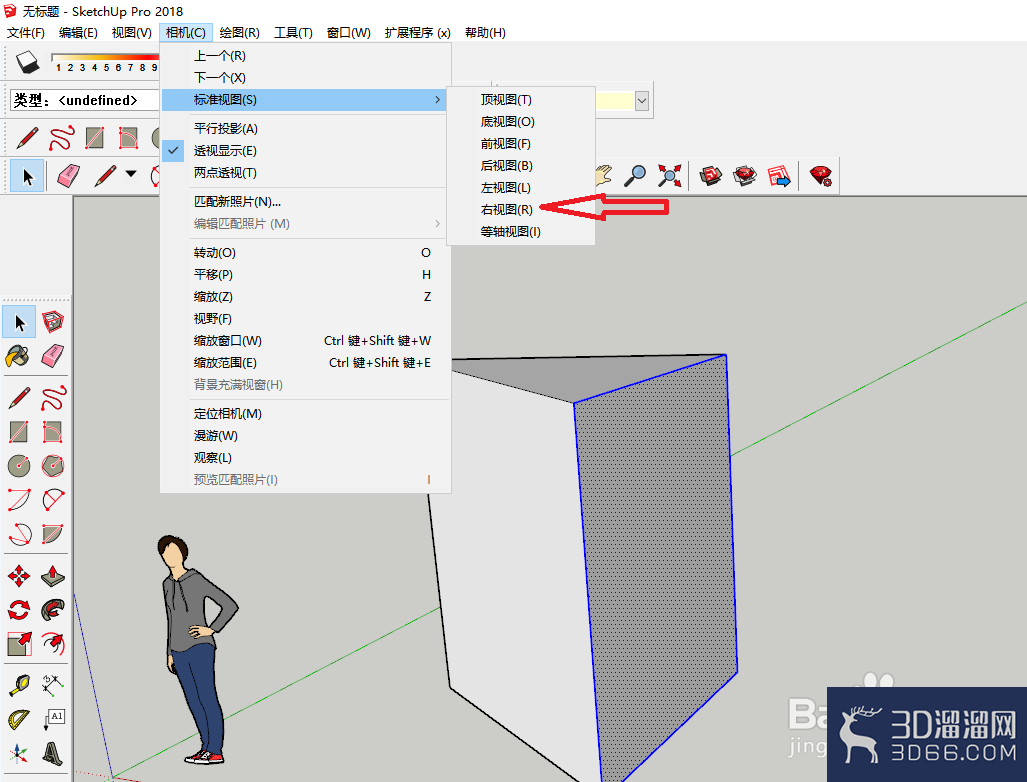Select the Polygon drawing tool

coord(52,466)
